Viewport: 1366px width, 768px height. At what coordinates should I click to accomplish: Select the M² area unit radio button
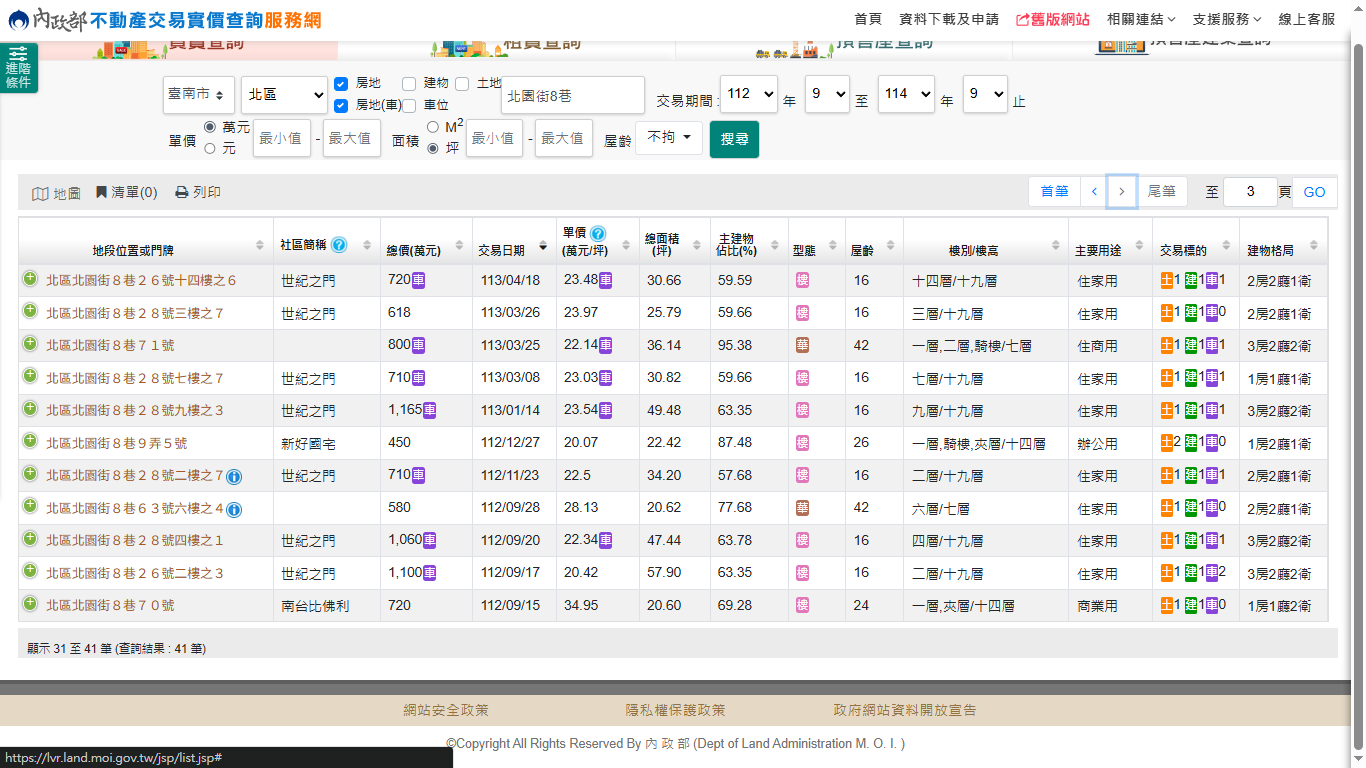(x=433, y=127)
